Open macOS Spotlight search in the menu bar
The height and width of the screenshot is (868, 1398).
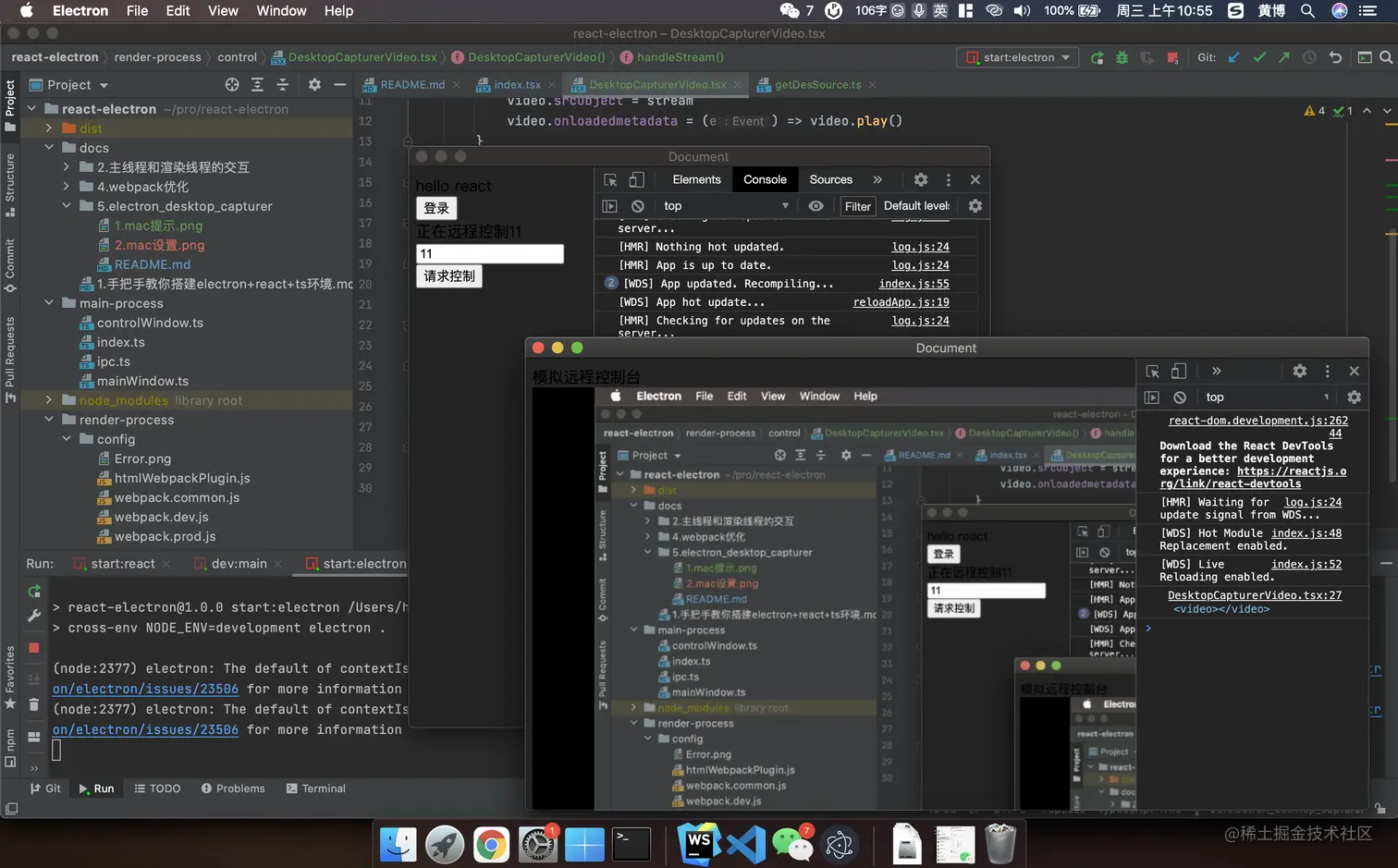pyautogui.click(x=1307, y=11)
